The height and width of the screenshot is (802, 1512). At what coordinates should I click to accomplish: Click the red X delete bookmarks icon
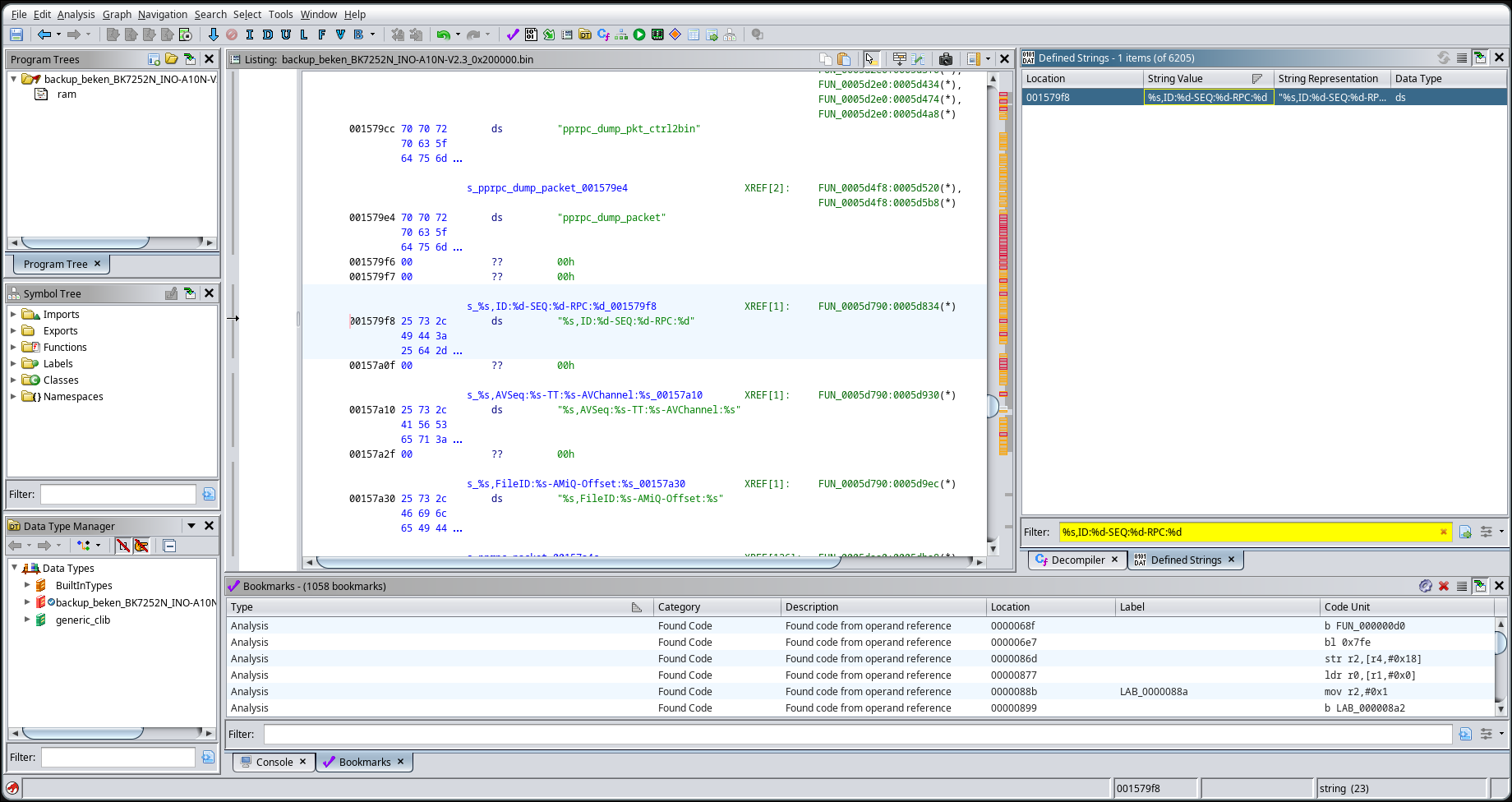click(1444, 586)
